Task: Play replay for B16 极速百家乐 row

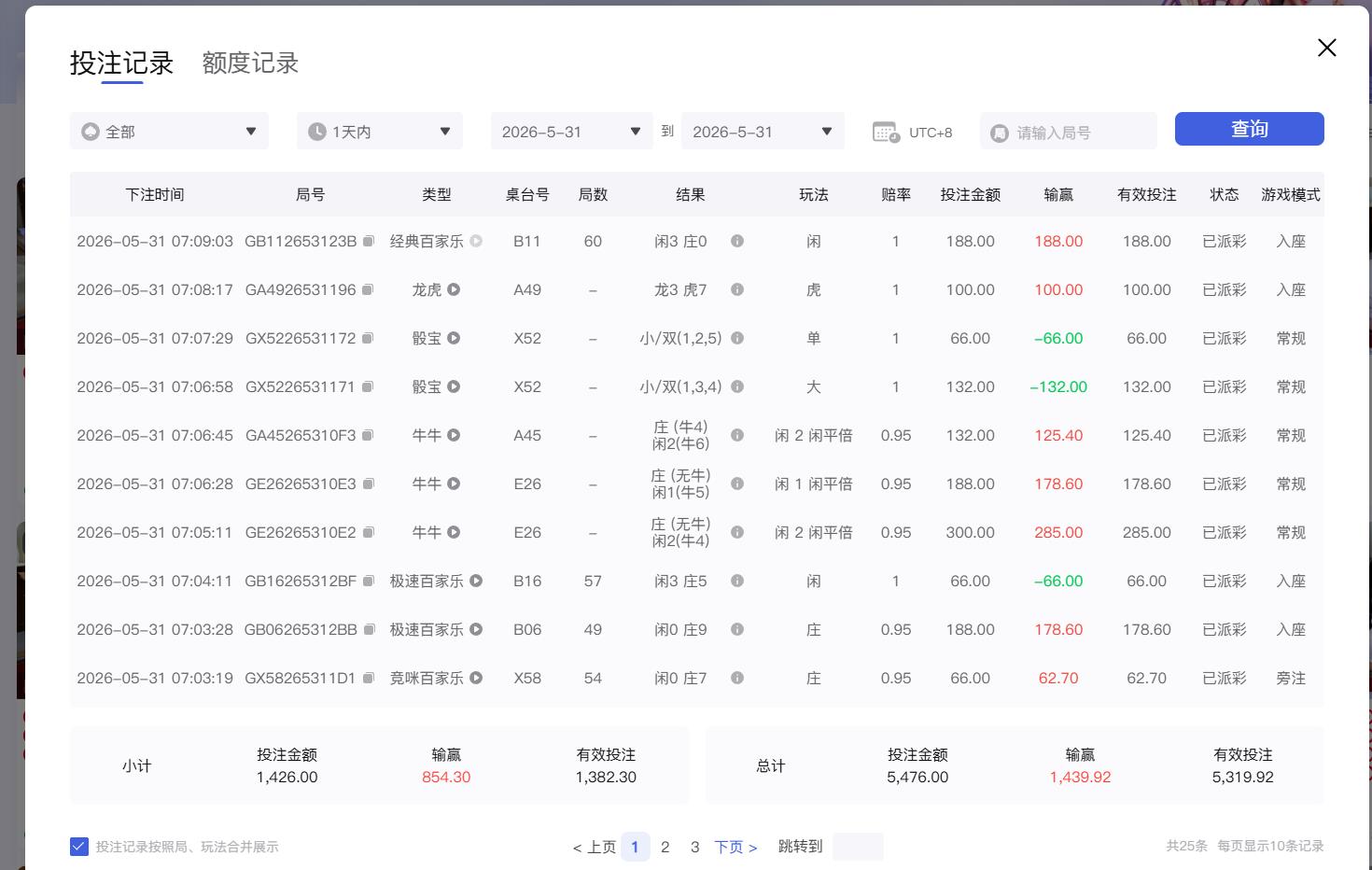Action: click(x=476, y=581)
